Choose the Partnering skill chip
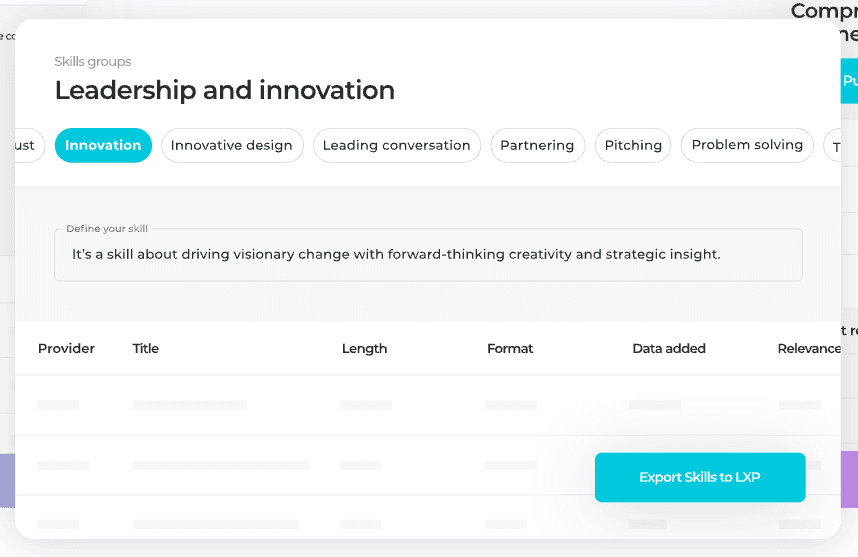The image size is (858, 557). 537,145
